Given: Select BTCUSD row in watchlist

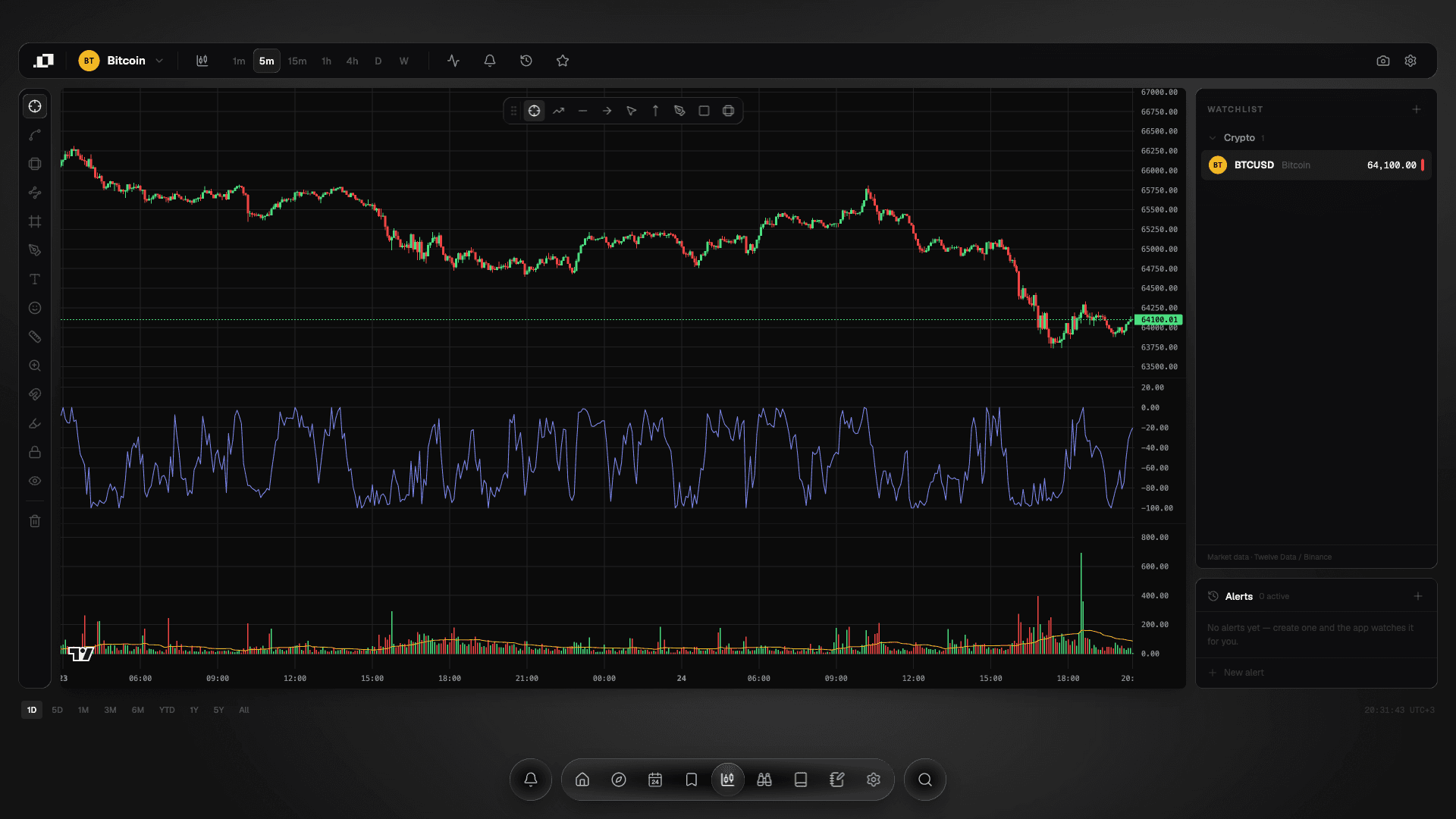Looking at the screenshot, I should click(1316, 165).
